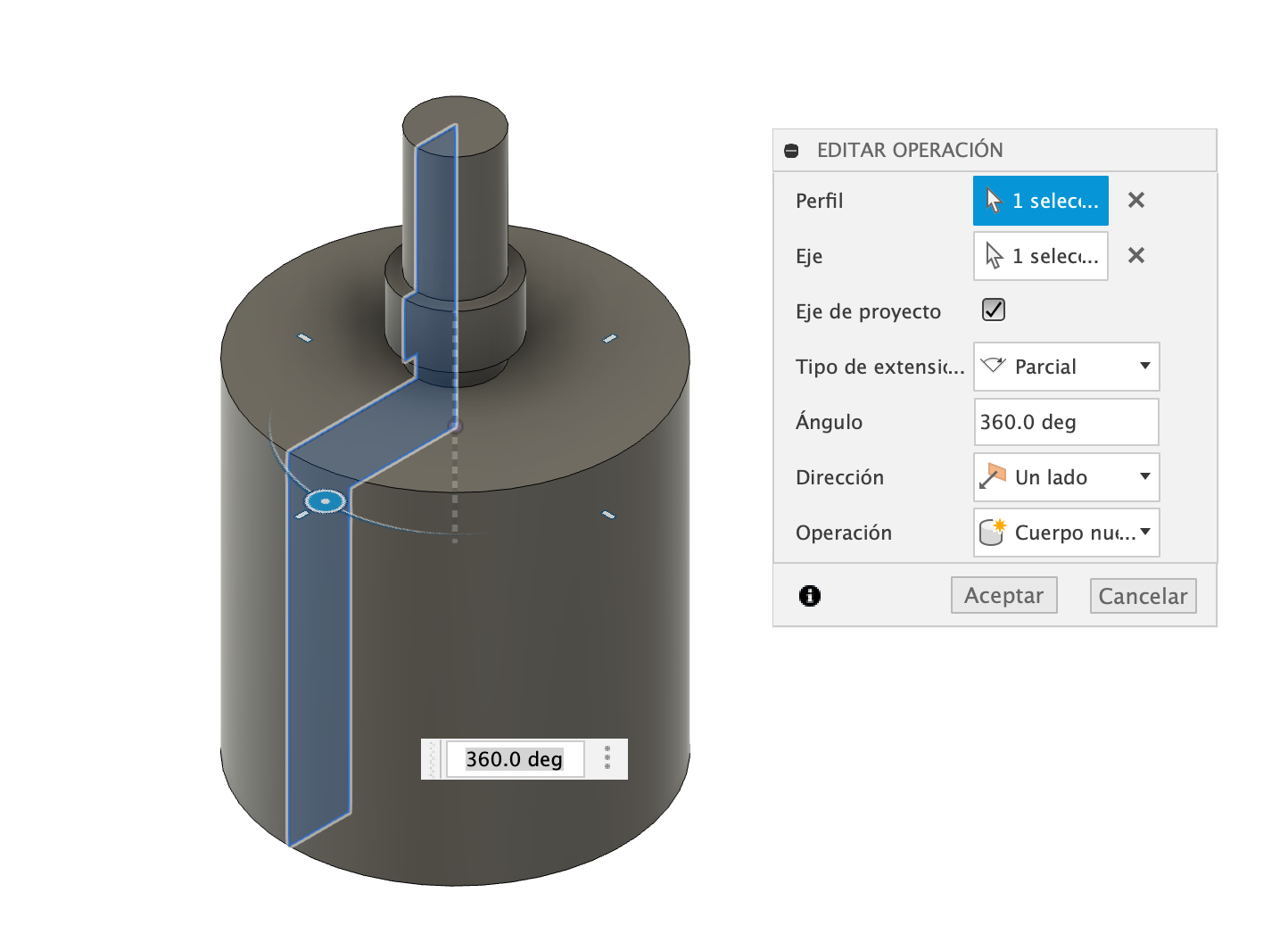
Task: Open the Operación Cuerpo nuevo dropdown
Action: point(1067,533)
